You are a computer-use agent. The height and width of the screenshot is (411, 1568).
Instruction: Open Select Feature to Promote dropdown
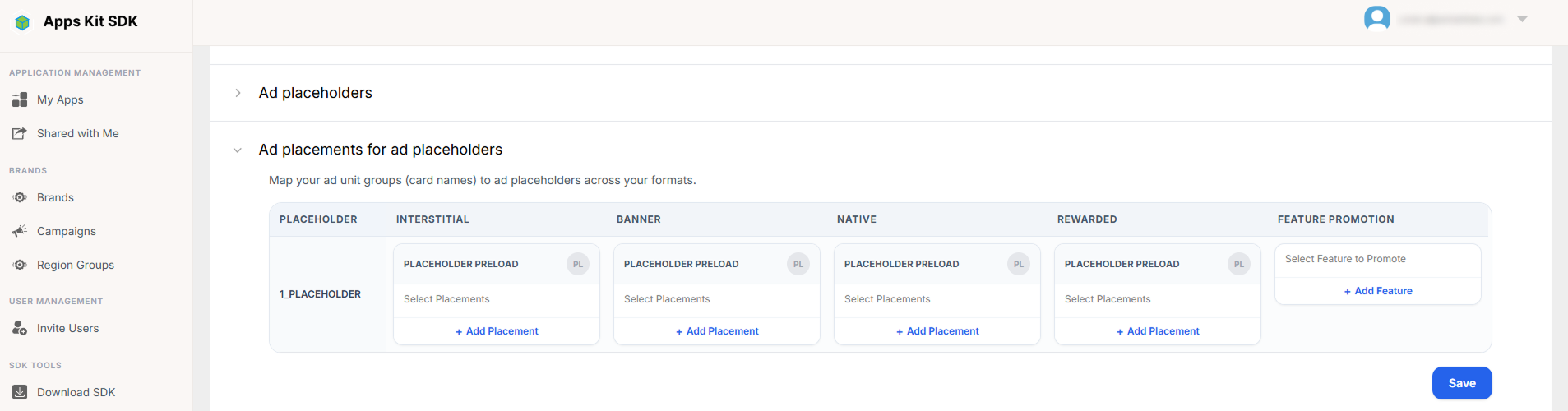pyautogui.click(x=1378, y=259)
